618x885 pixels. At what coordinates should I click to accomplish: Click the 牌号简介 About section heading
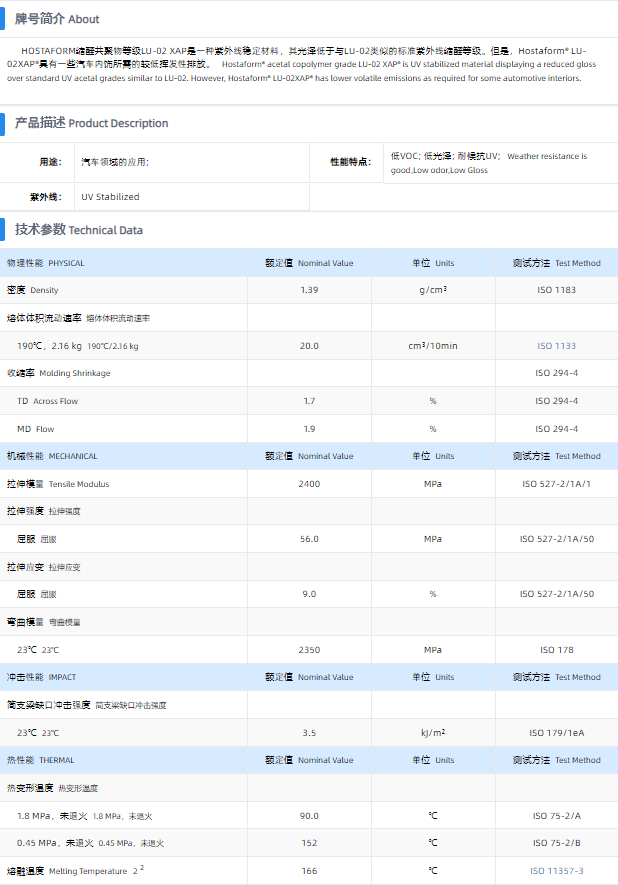(57, 18)
